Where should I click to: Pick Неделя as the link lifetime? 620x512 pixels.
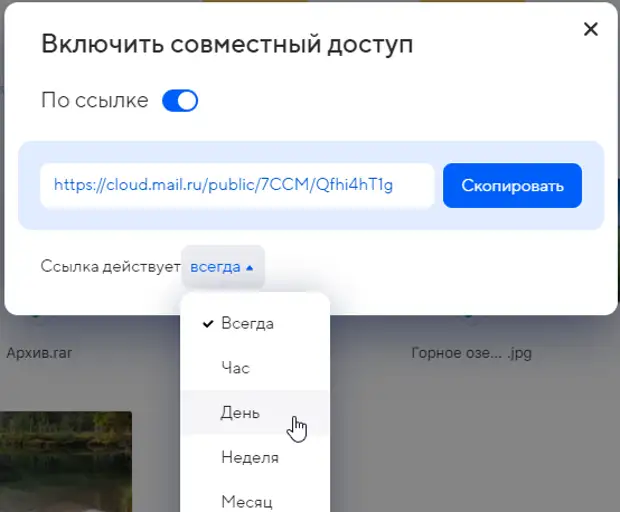[255, 457]
